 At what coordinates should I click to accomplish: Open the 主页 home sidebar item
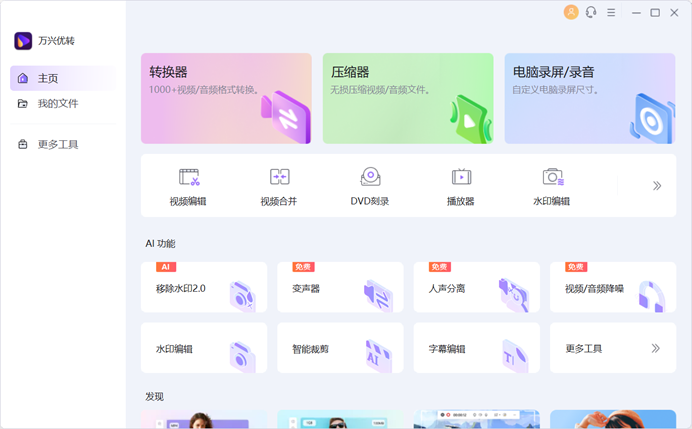click(63, 78)
